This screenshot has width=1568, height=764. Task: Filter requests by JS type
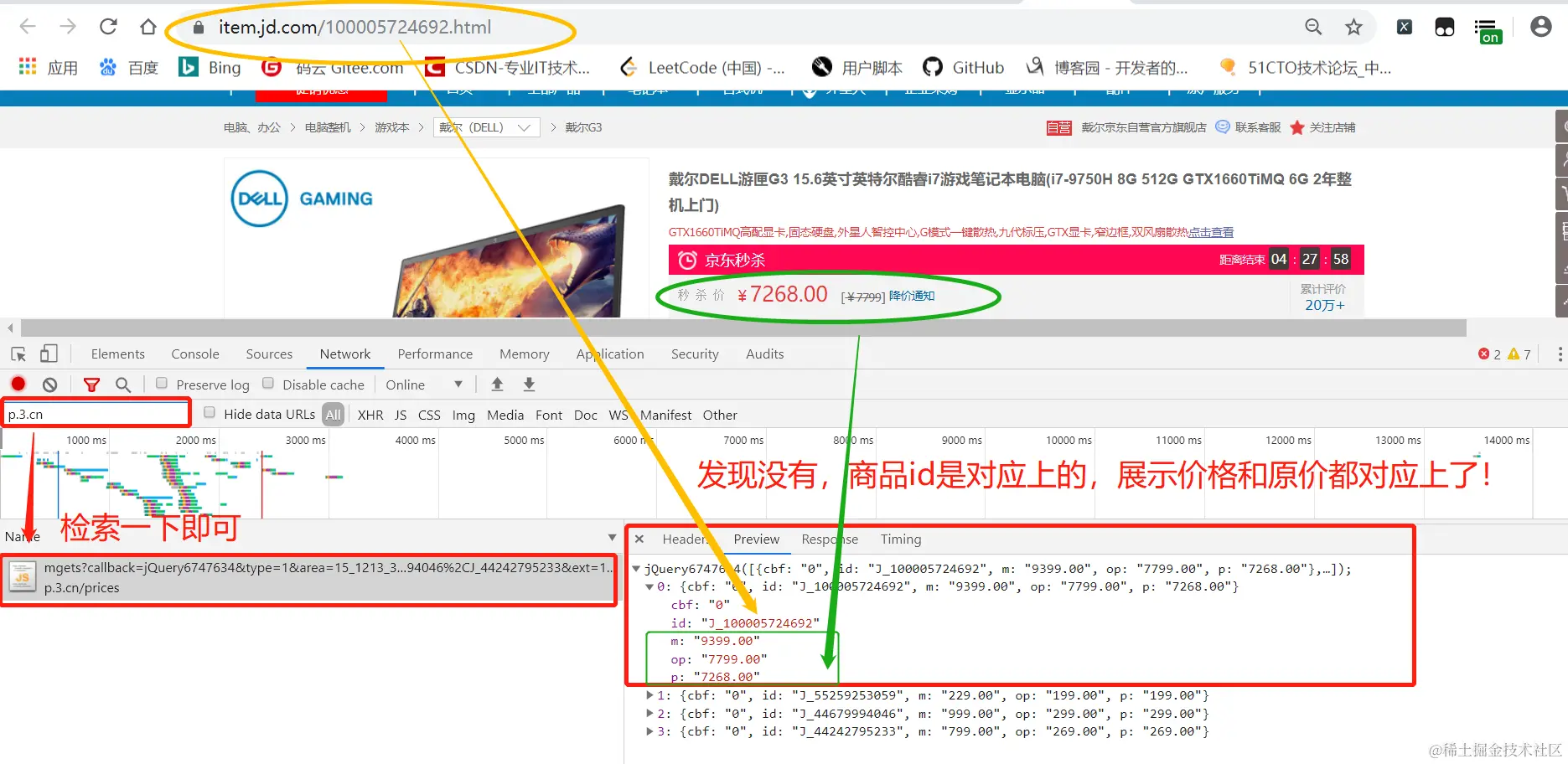click(x=401, y=415)
